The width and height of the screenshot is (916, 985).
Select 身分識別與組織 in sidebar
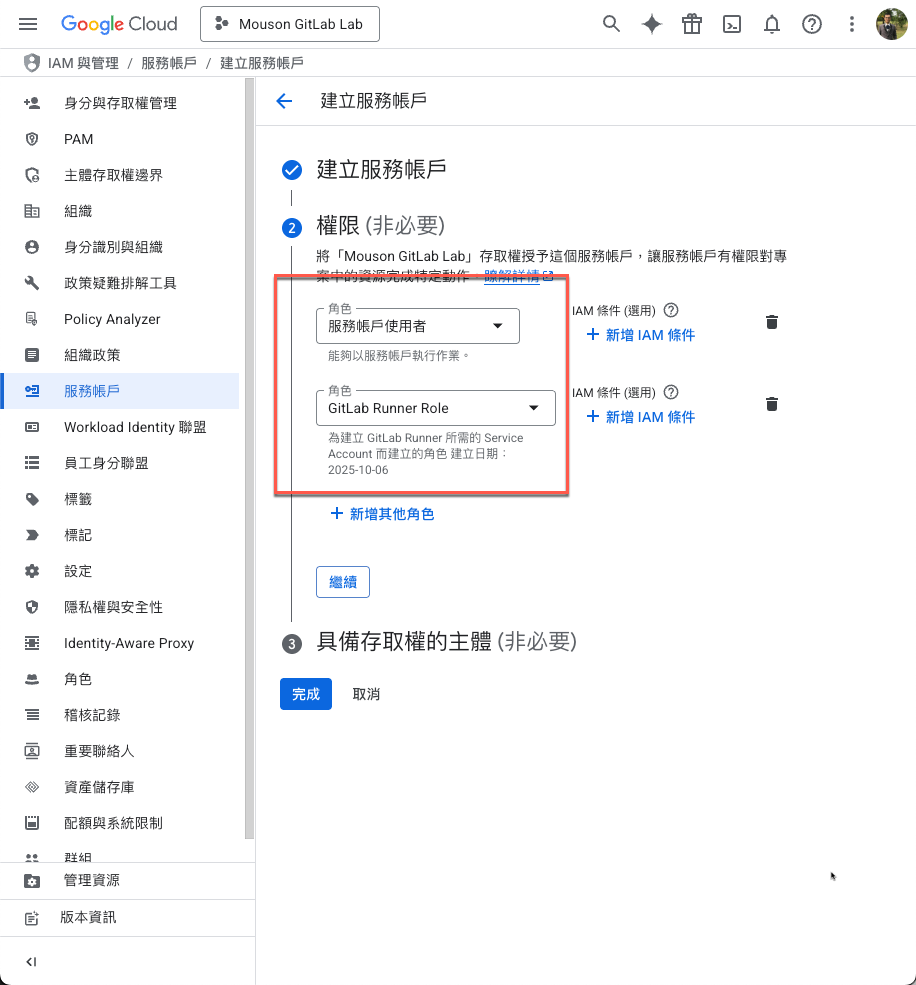[119, 247]
